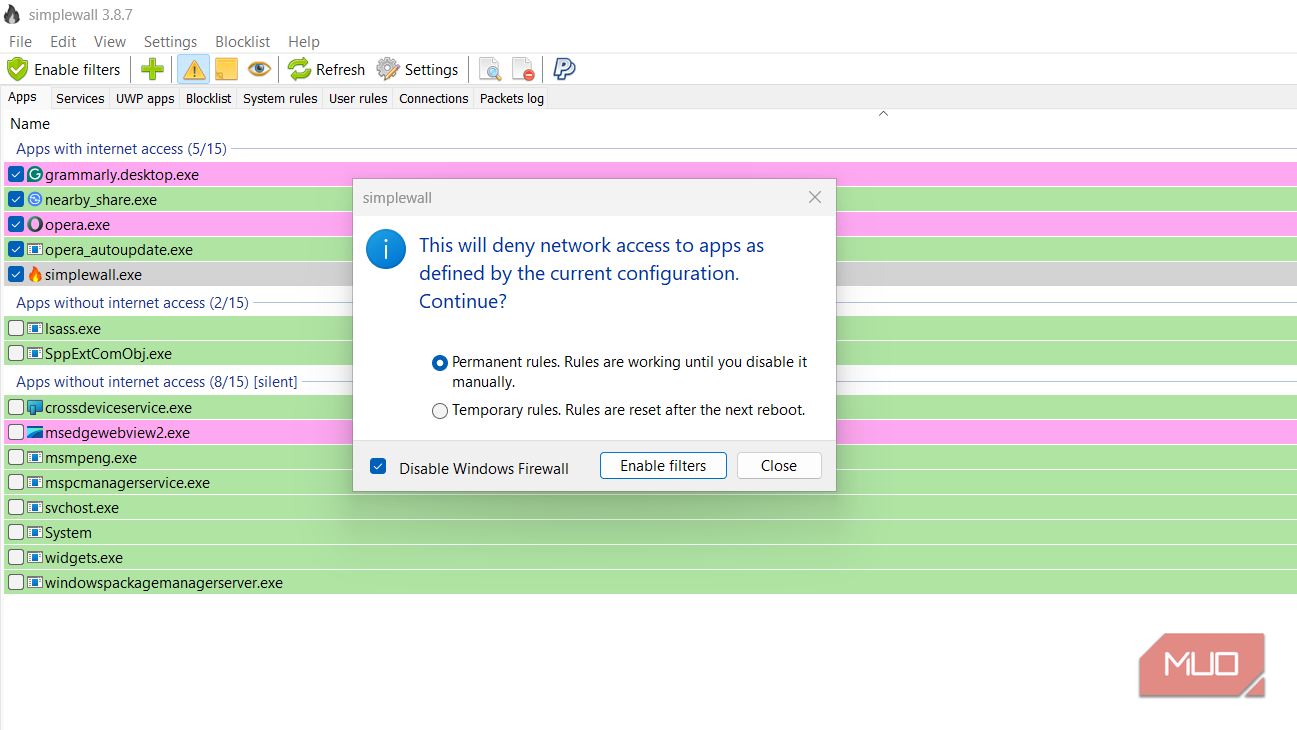Screen dimensions: 1297x730
Task: Click the msedgewebview2.exe app icon
Action: pyautogui.click(x=35, y=432)
